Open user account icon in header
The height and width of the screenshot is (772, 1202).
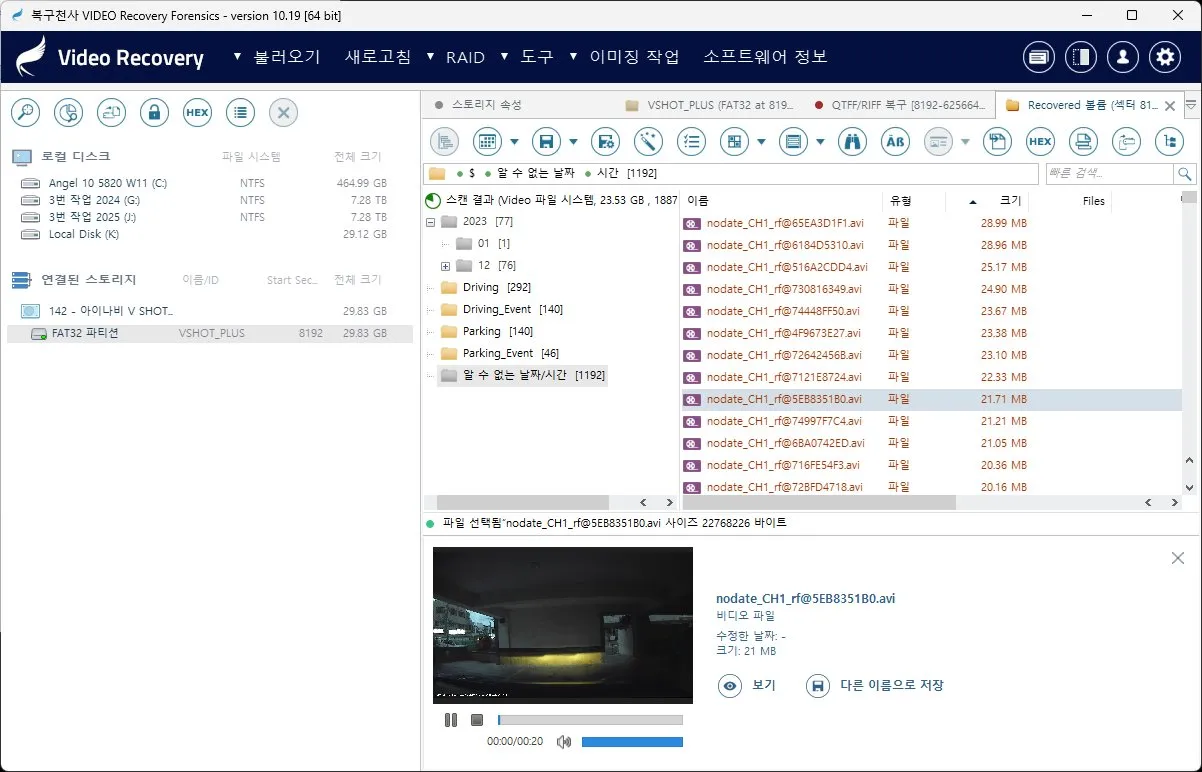(1123, 57)
